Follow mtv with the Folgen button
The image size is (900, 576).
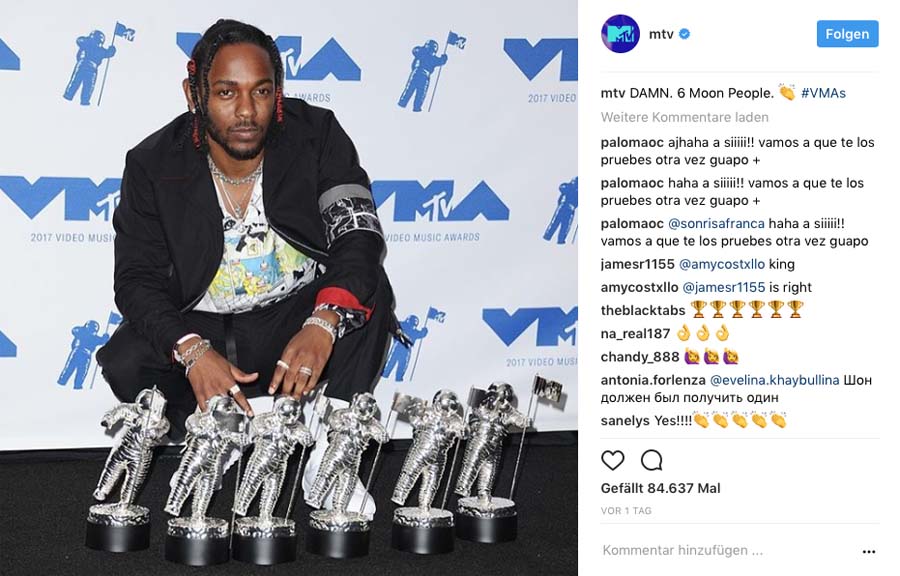tap(847, 34)
